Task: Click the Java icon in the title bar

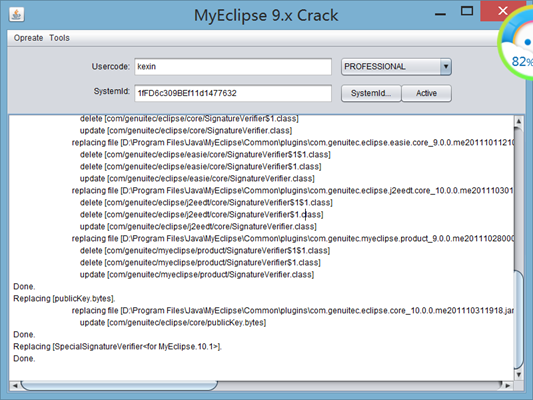Action: pyautogui.click(x=17, y=15)
